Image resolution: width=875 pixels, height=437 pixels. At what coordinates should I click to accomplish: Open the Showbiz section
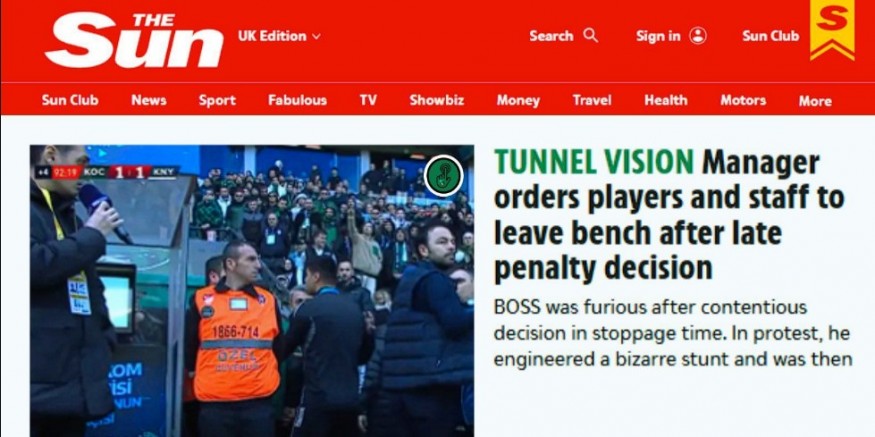(x=436, y=100)
